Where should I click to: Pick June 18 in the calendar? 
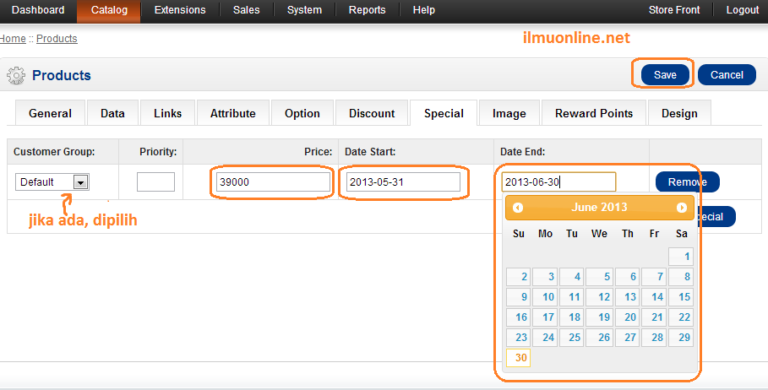point(572,317)
